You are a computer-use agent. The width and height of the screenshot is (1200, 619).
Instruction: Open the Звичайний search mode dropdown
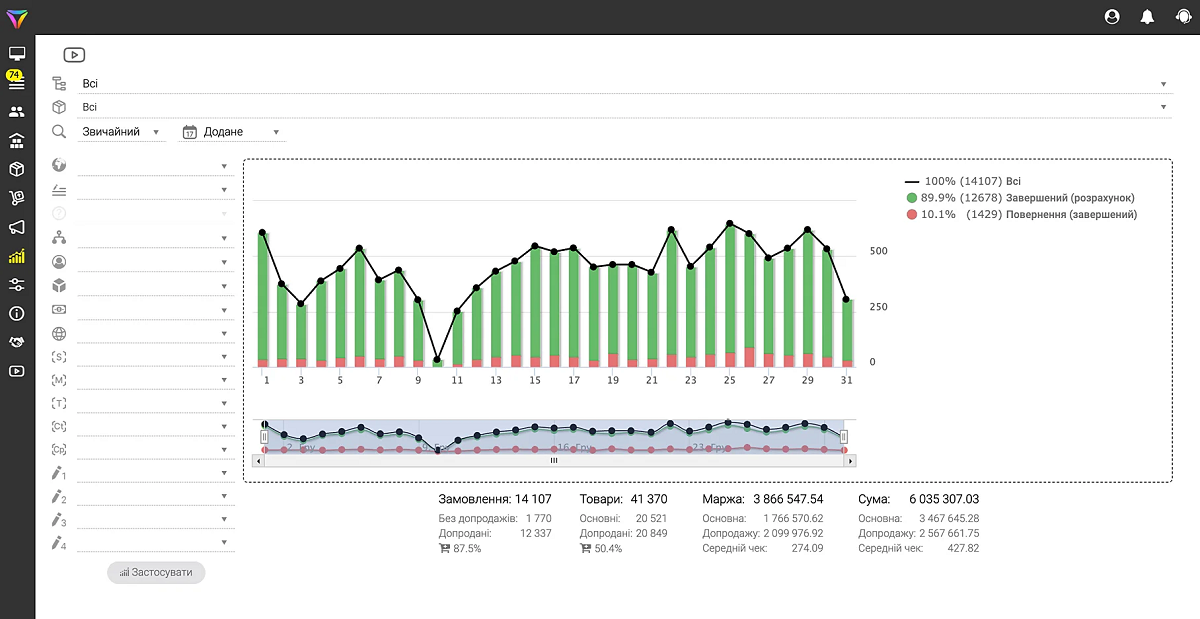122,132
